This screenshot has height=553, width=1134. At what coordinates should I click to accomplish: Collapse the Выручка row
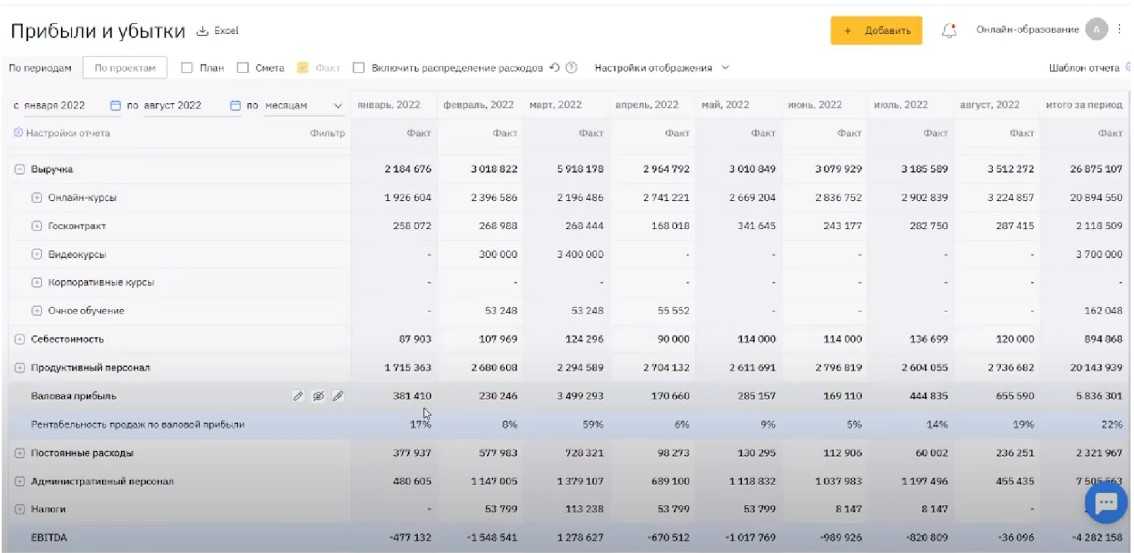tap(19, 170)
